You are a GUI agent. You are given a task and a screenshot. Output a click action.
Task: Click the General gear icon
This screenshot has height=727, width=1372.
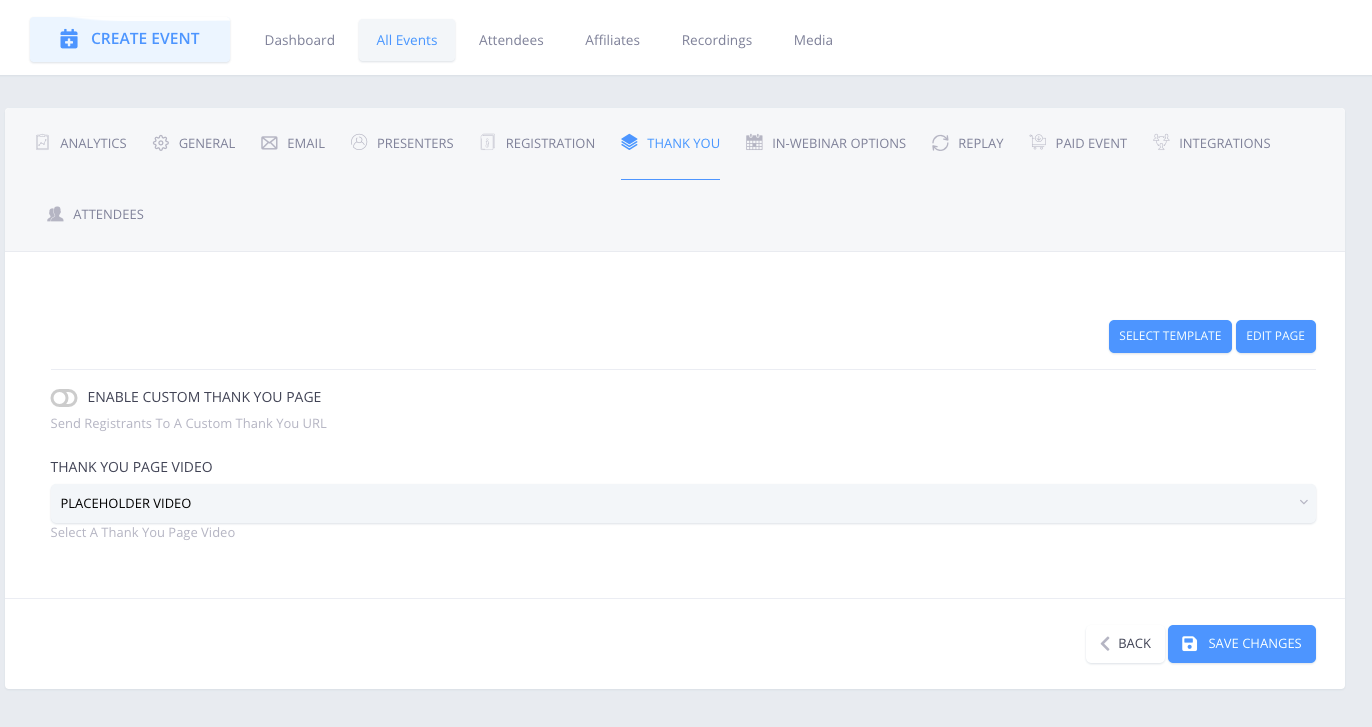[161, 143]
